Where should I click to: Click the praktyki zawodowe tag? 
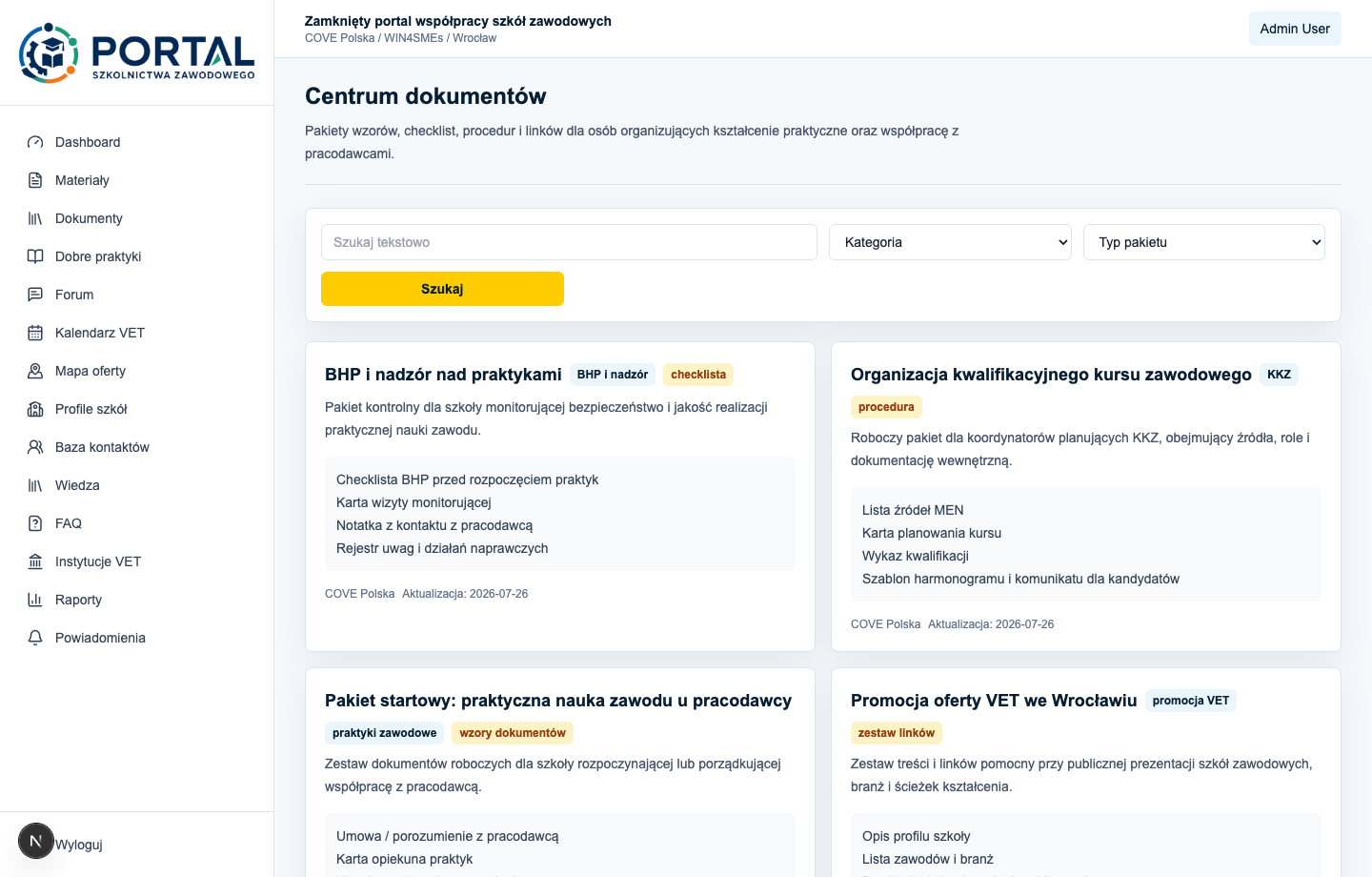tap(384, 733)
